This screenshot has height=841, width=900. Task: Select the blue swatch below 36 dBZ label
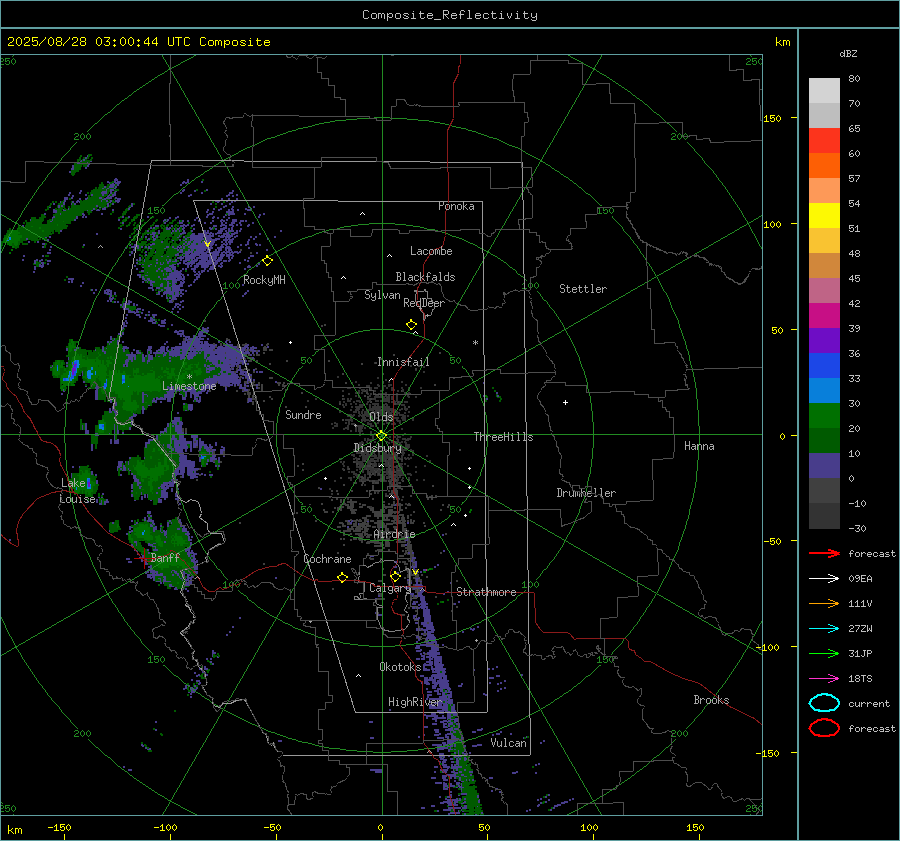coord(824,365)
